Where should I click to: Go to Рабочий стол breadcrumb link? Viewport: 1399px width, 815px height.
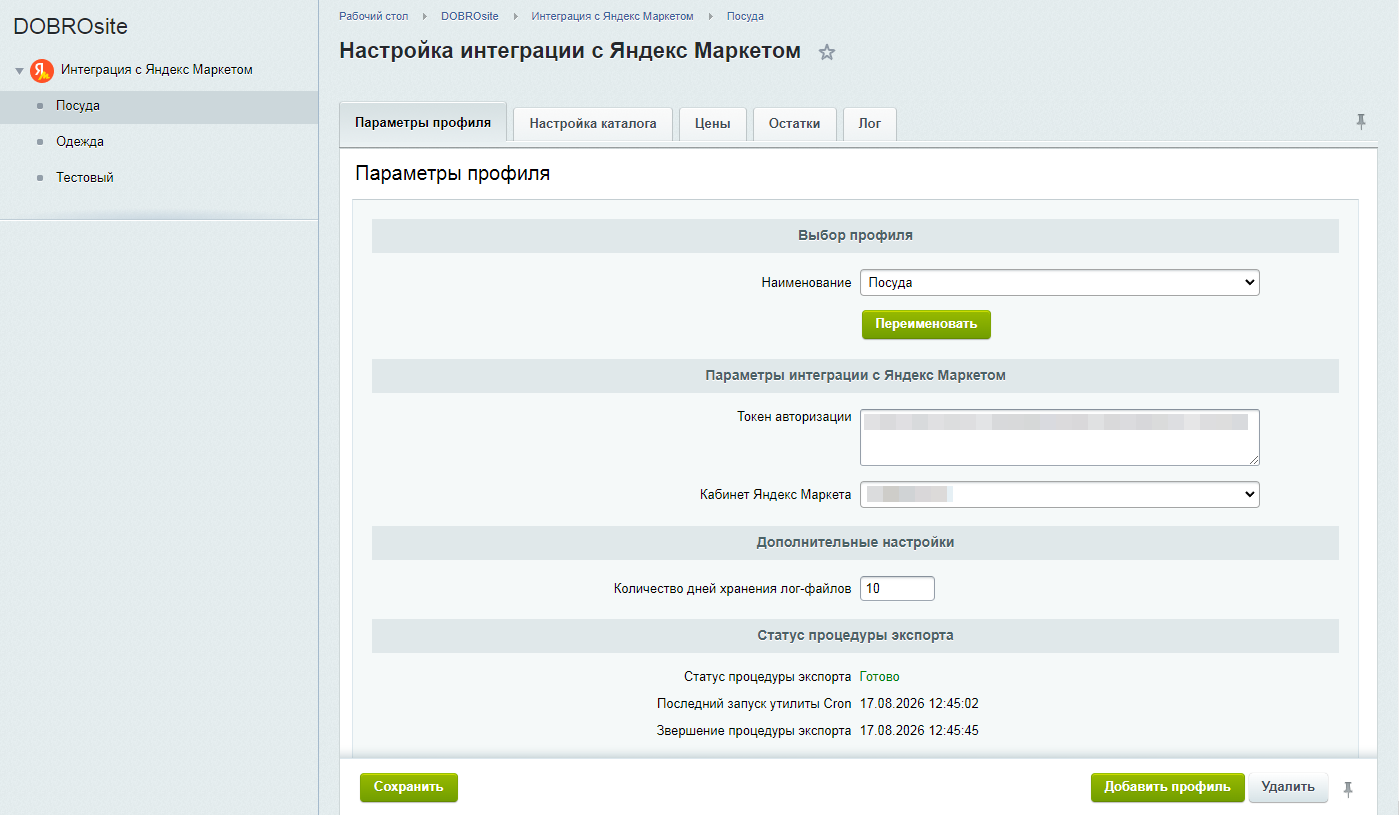(373, 17)
